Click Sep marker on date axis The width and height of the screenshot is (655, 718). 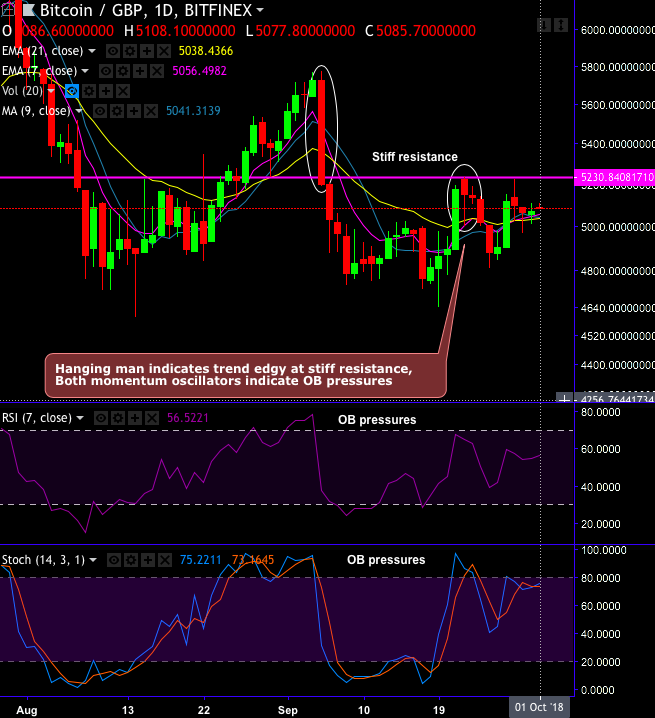(288, 710)
